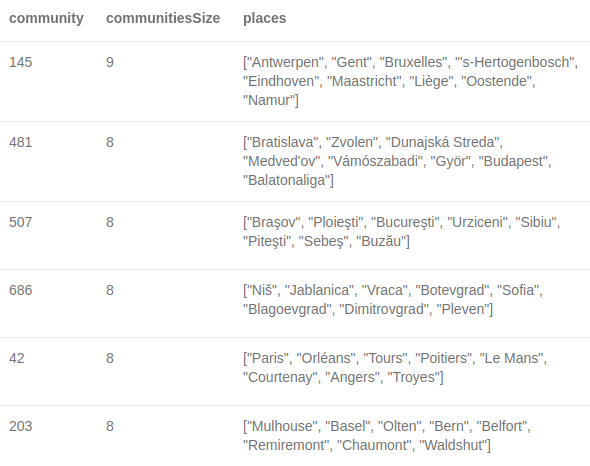Click the places column header
The image size is (590, 466).
pos(265,18)
